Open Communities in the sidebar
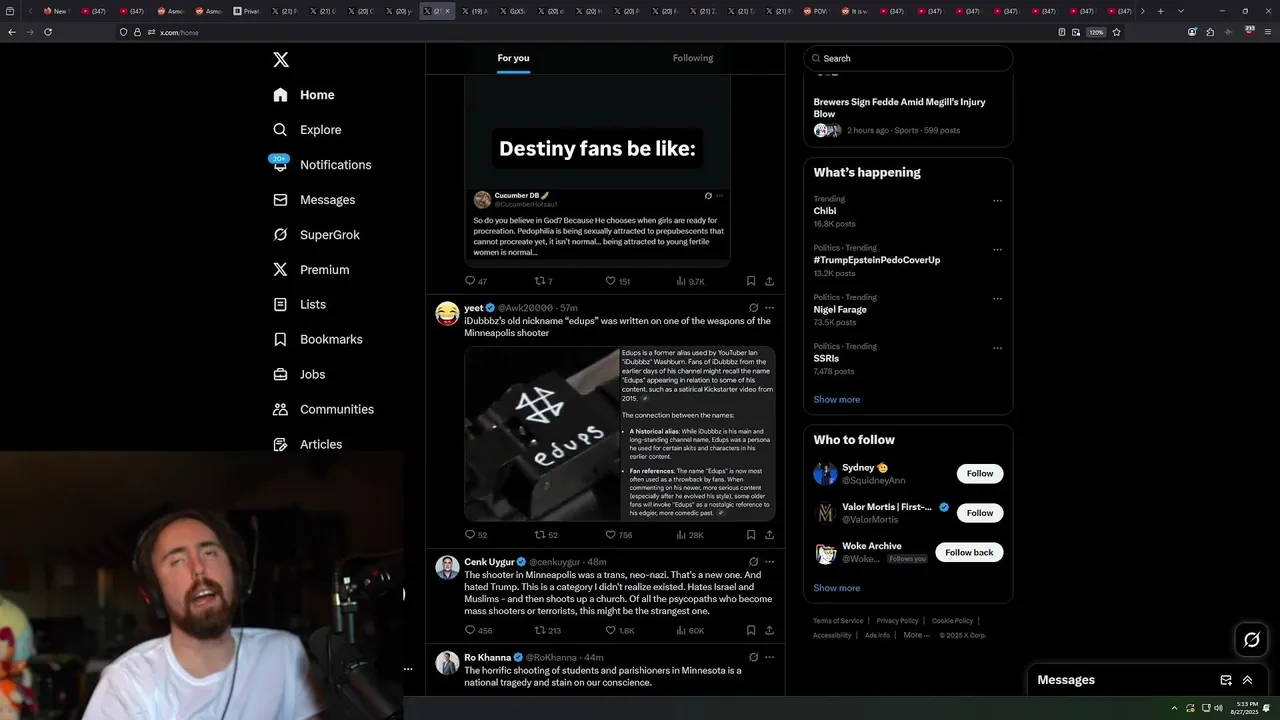This screenshot has width=1280, height=720. [x=323, y=409]
